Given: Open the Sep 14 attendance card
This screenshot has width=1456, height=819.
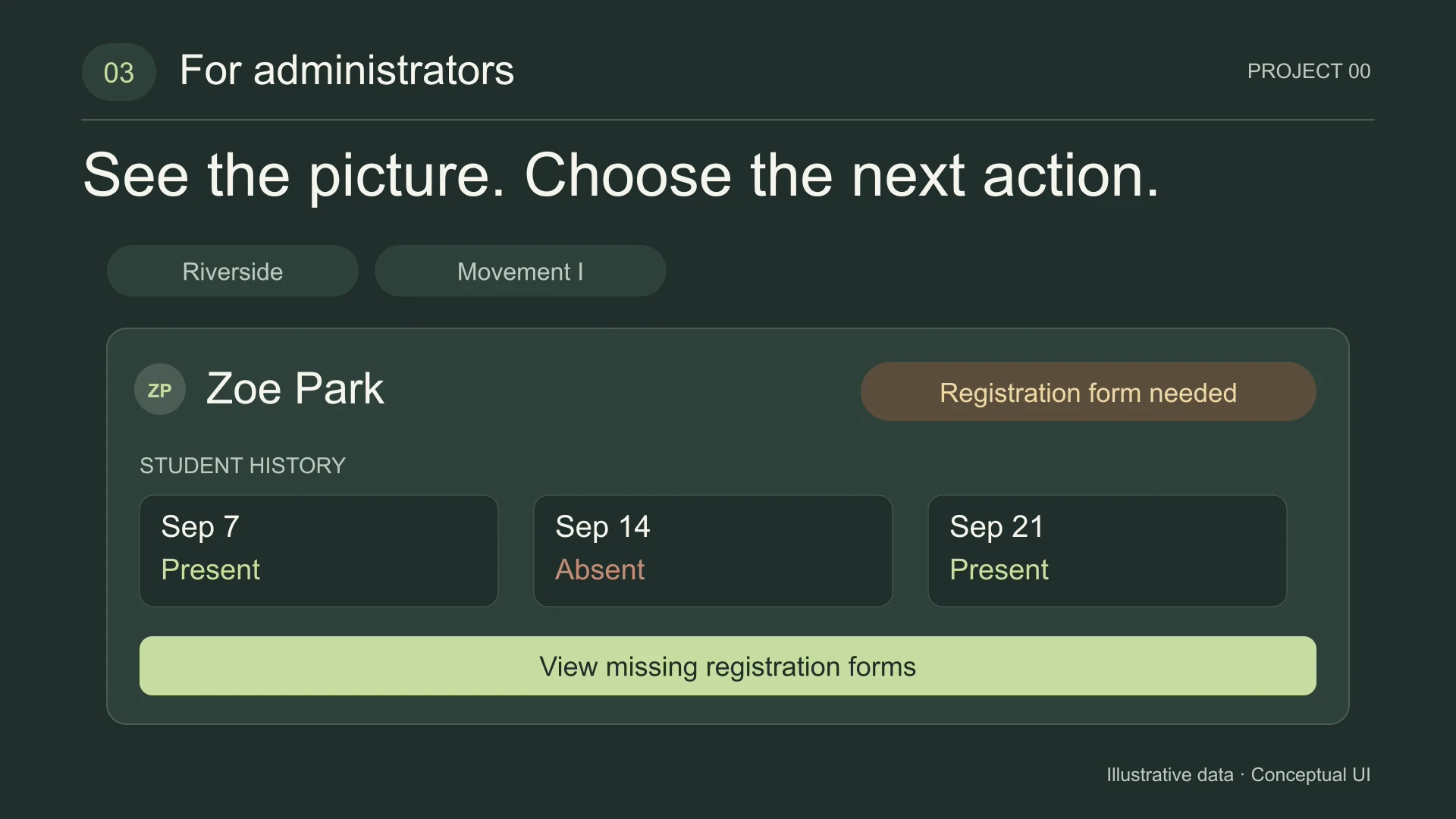Looking at the screenshot, I should click(x=713, y=551).
